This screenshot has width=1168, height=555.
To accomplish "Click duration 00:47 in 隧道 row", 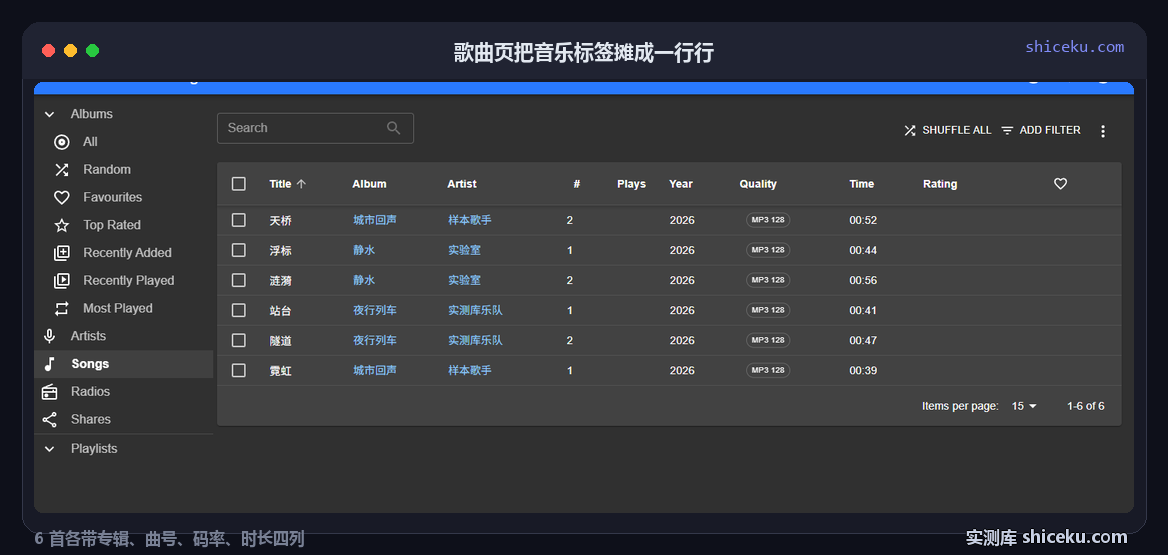I will [x=863, y=340].
